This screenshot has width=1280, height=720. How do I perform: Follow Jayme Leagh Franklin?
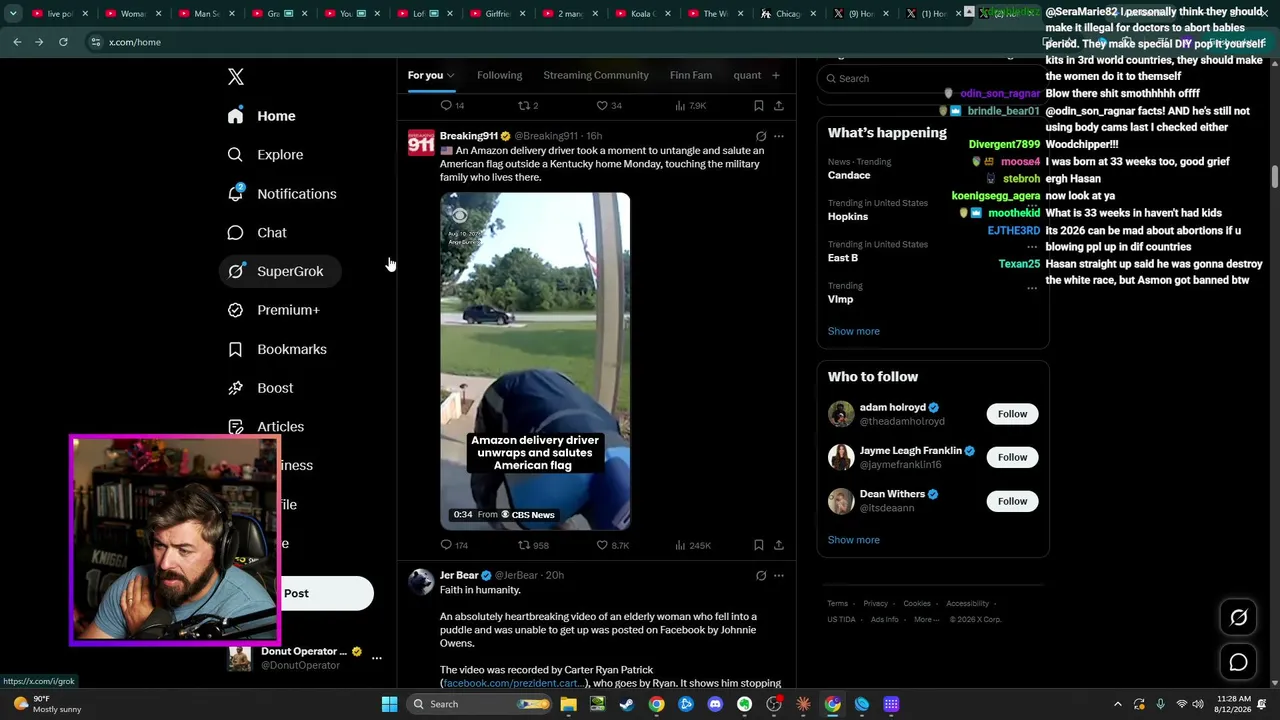pyautogui.click(x=1012, y=457)
